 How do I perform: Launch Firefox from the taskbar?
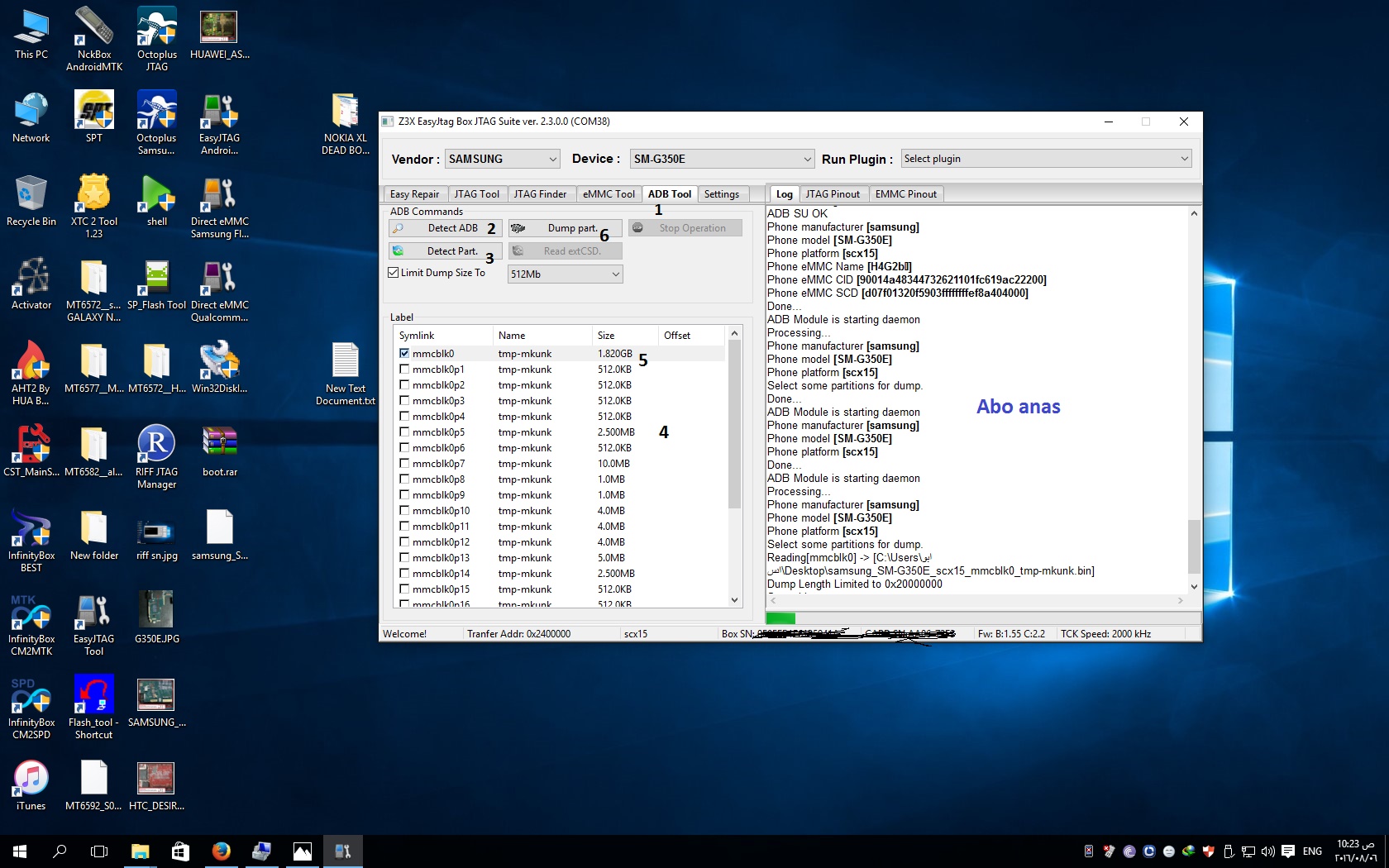(x=221, y=851)
